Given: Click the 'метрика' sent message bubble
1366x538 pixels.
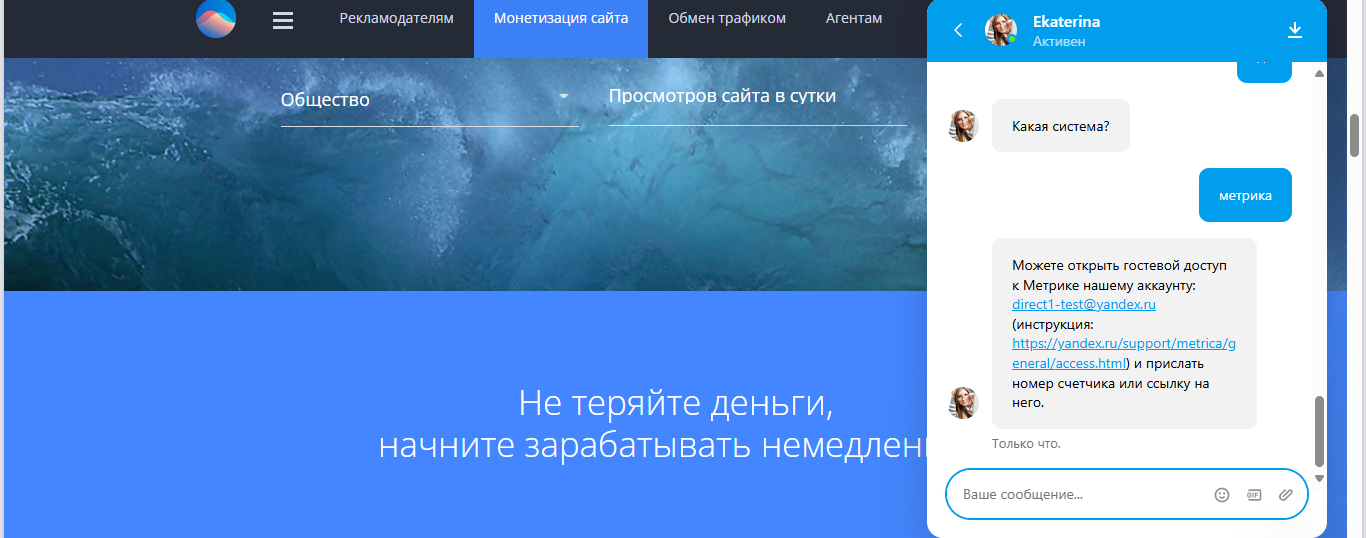Looking at the screenshot, I should pyautogui.click(x=1245, y=195).
